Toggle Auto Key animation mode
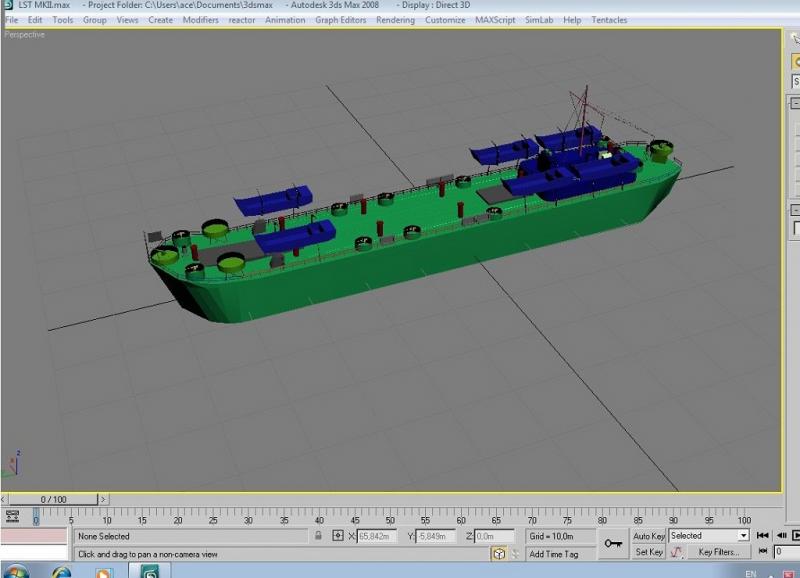The image size is (800, 578). [x=648, y=536]
